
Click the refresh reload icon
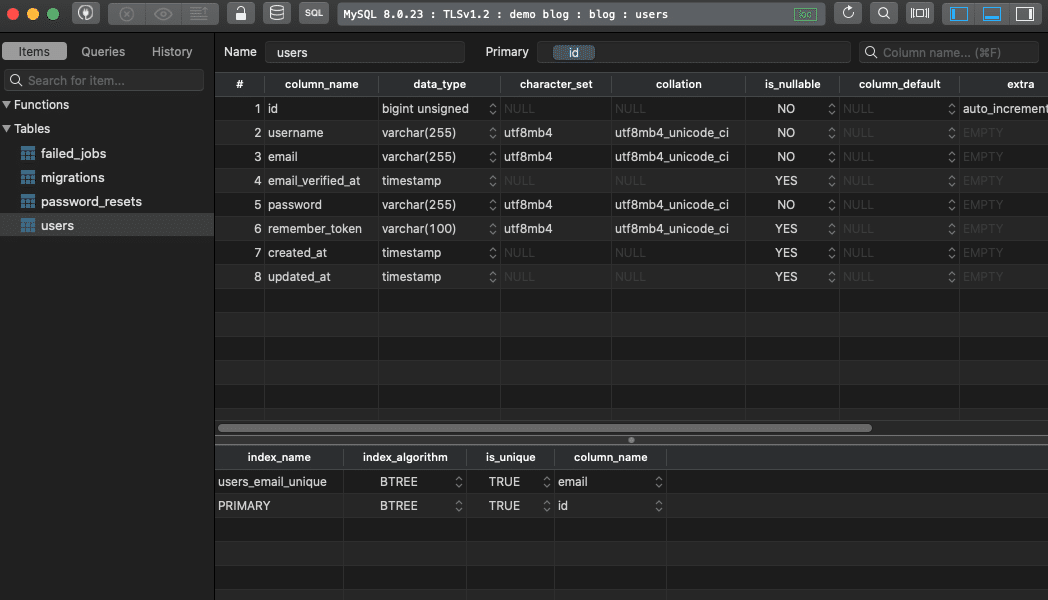pyautogui.click(x=848, y=13)
